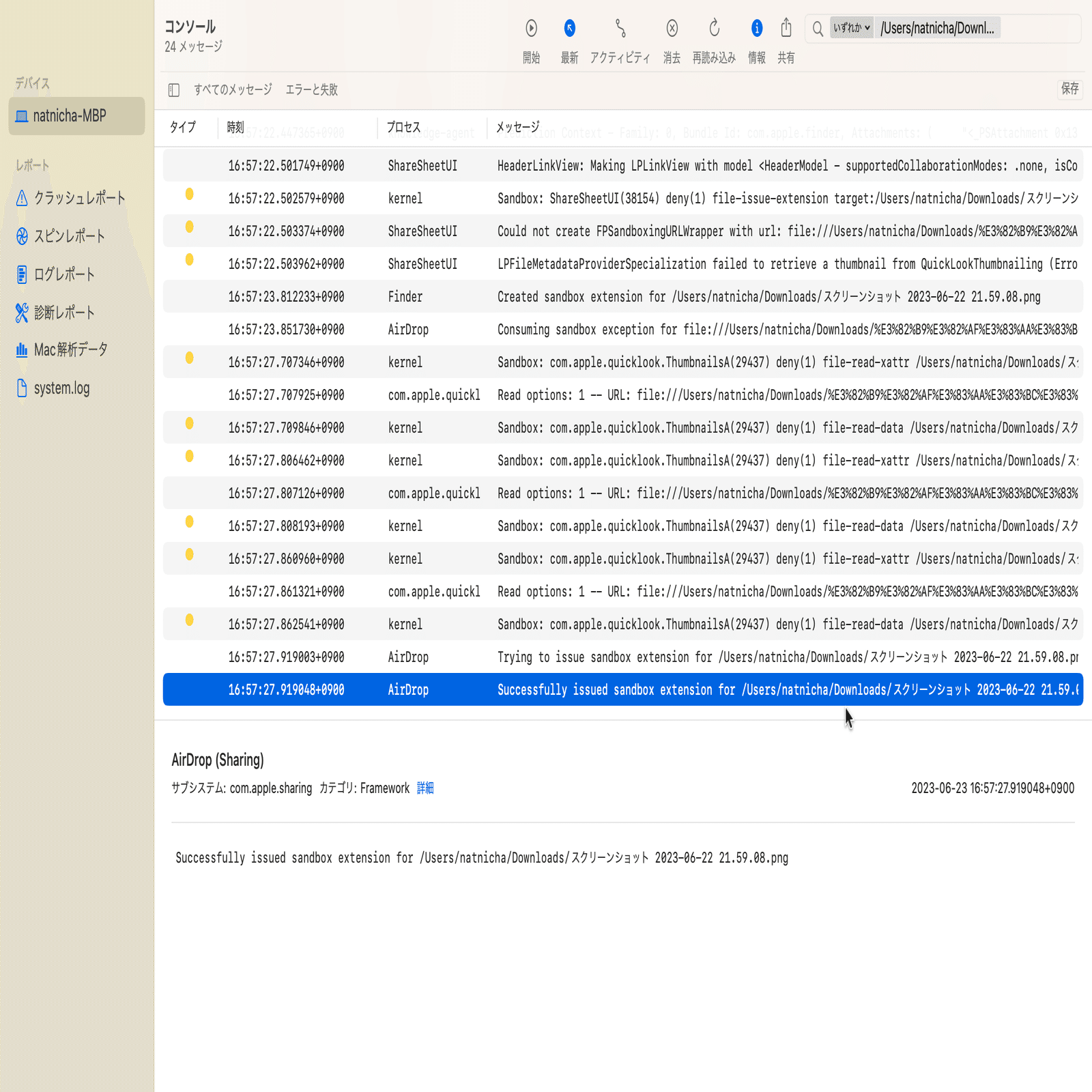Open the 詳細 link in AirDrop details
This screenshot has height=1092, width=1092.
pos(426,788)
